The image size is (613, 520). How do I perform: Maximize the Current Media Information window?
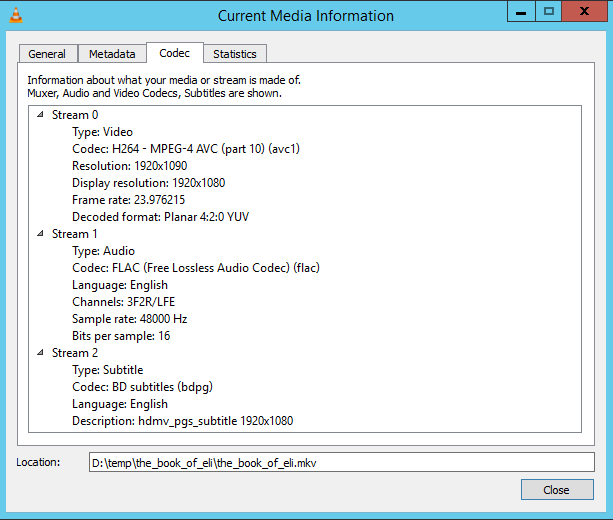(549, 11)
